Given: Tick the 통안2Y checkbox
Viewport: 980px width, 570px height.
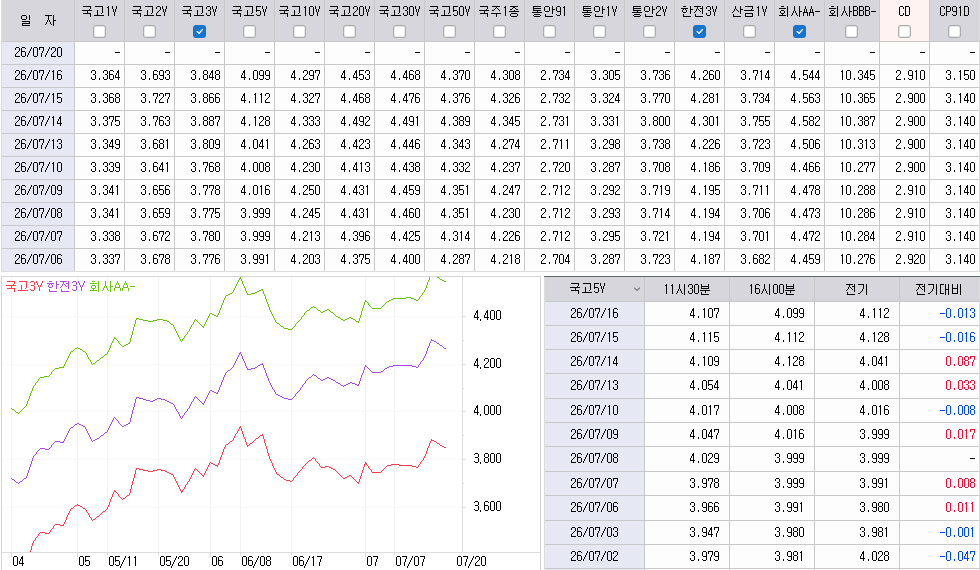Looking at the screenshot, I should pos(649,31).
